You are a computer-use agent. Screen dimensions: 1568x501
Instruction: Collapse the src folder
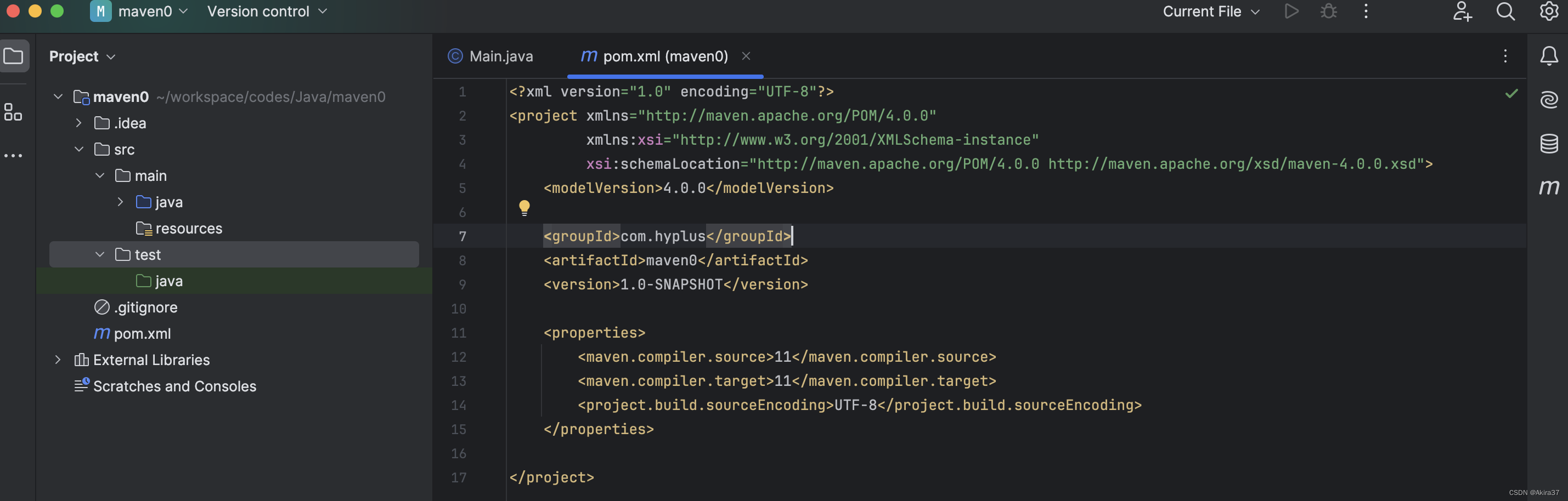pos(78,149)
